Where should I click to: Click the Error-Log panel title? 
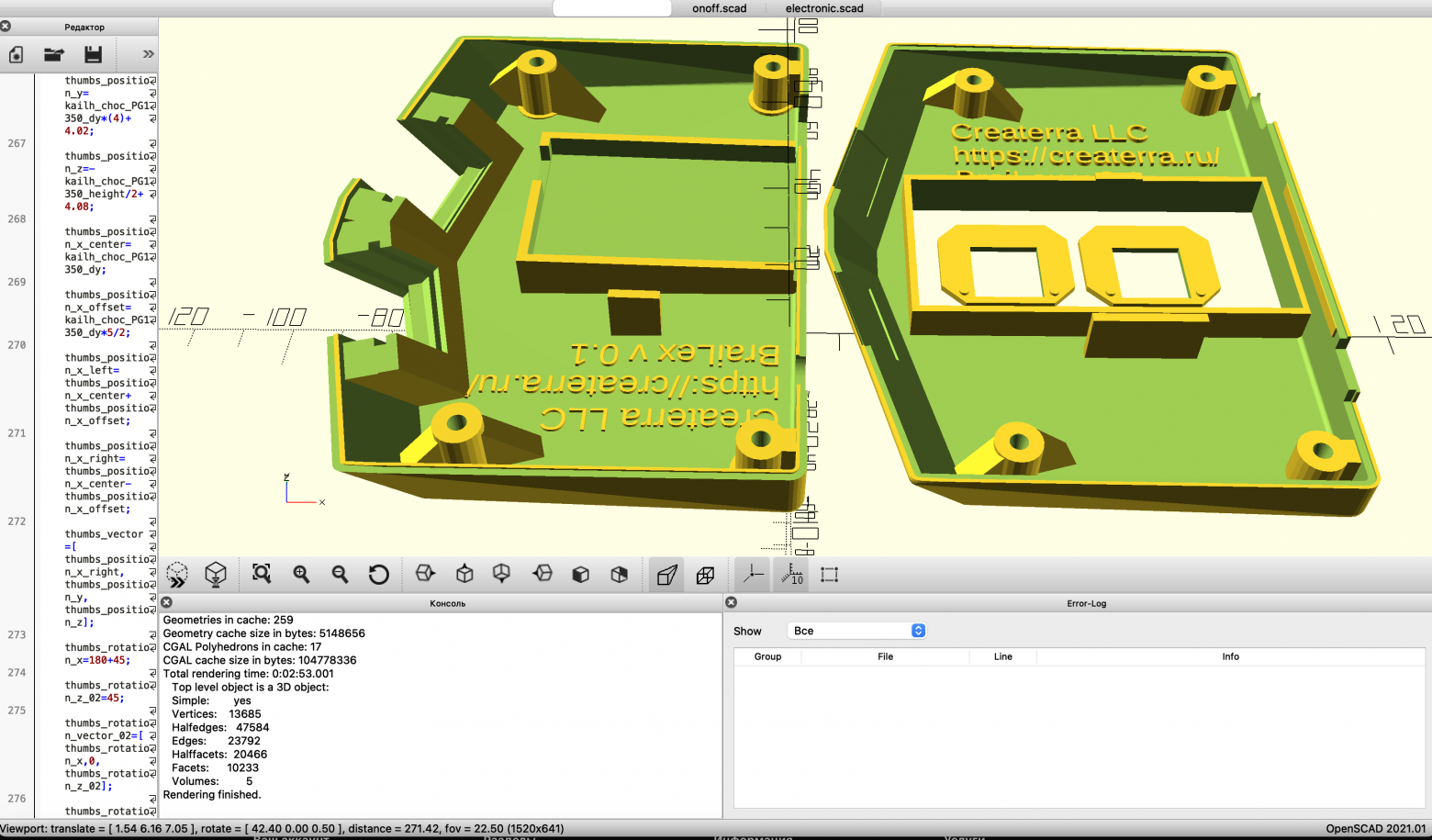click(1086, 603)
